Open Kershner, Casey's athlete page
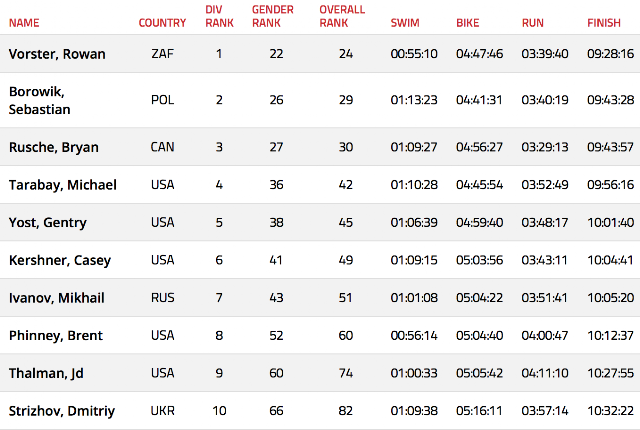Image resolution: width=640 pixels, height=430 pixels. [60, 260]
